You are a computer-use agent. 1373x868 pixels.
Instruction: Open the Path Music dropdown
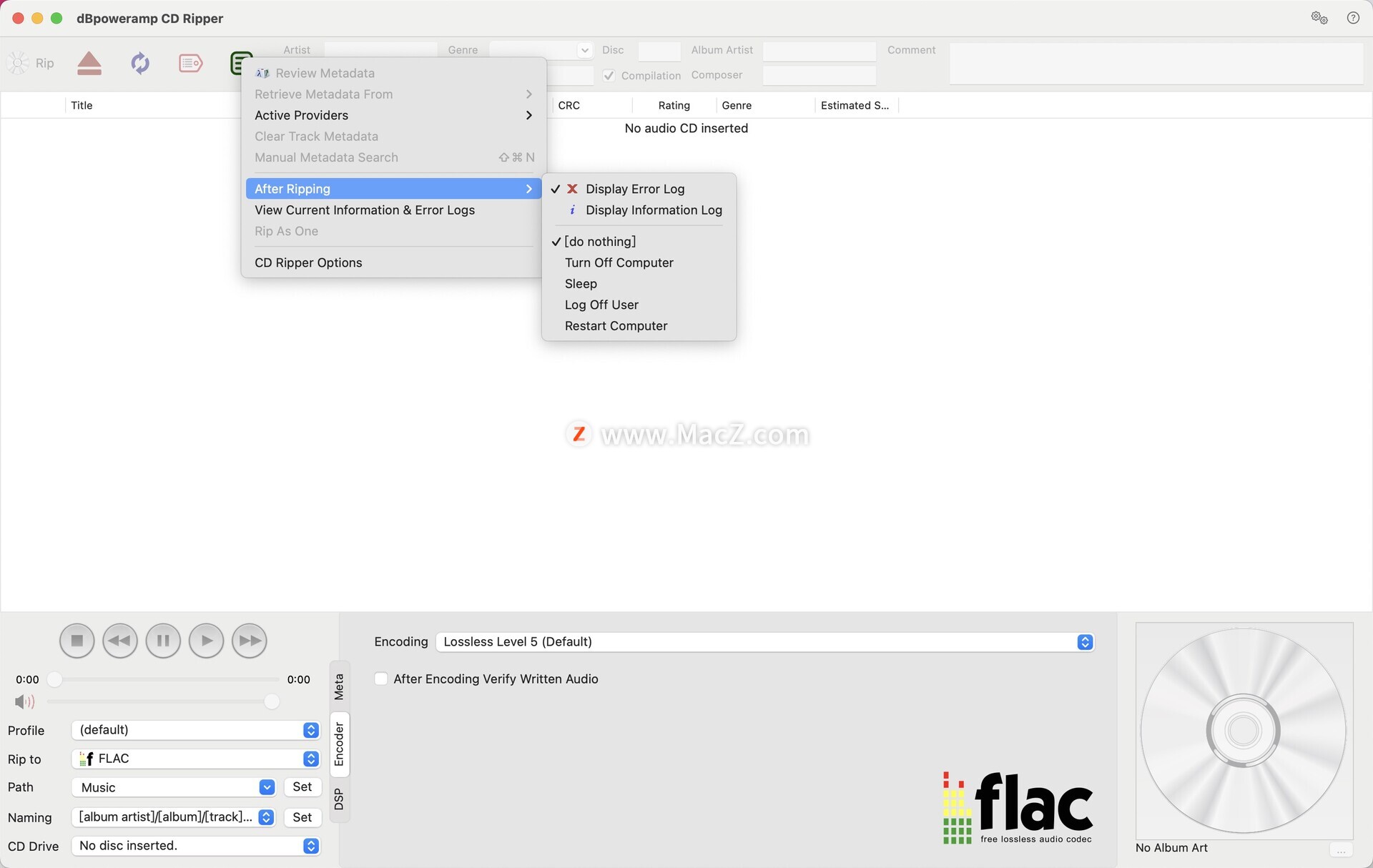pos(173,787)
